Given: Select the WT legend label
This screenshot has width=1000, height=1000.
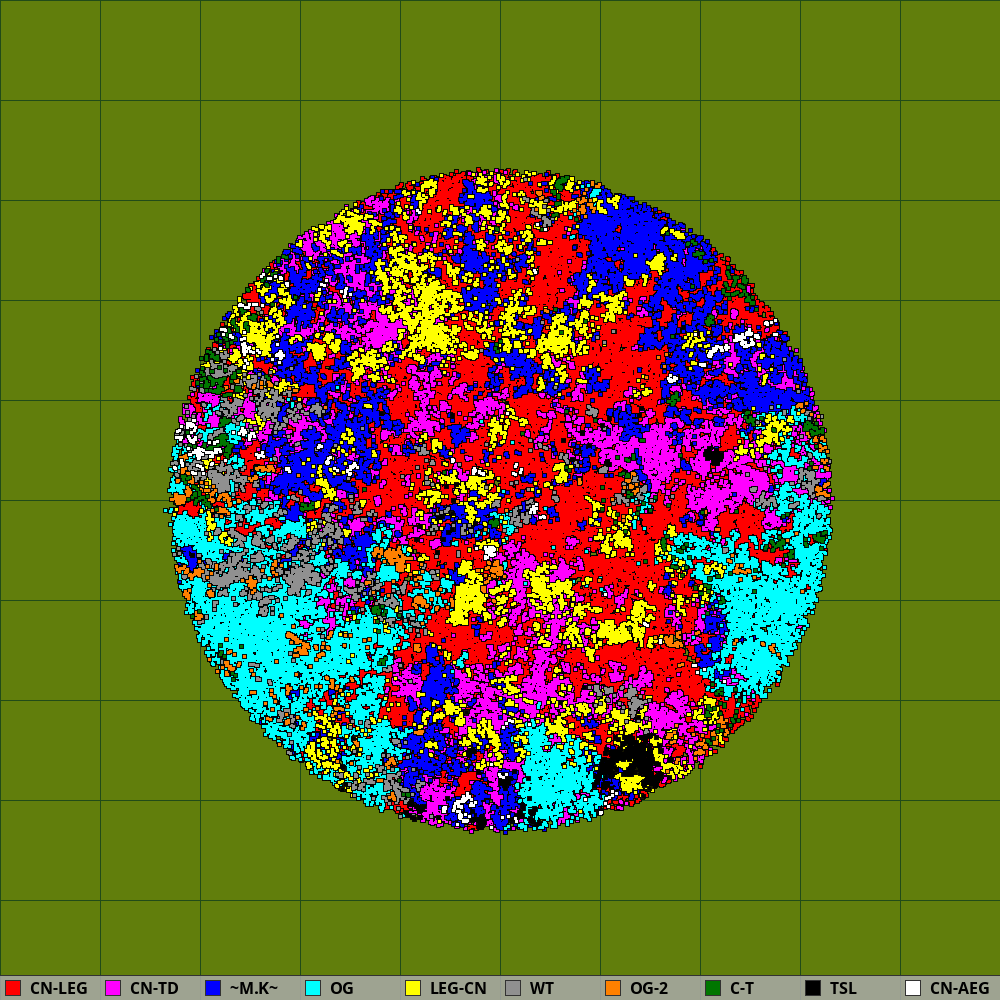Looking at the screenshot, I should pos(542,989).
